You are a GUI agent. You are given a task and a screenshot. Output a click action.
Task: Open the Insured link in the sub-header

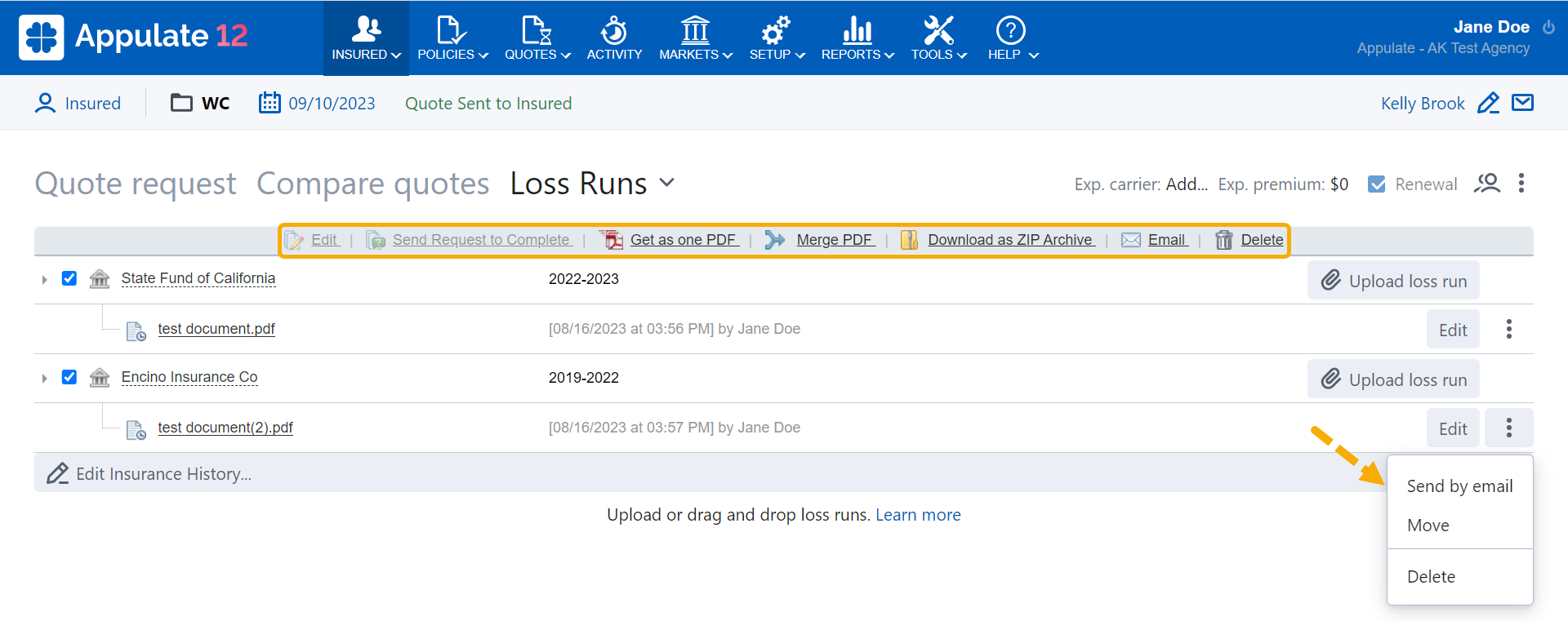pyautogui.click(x=93, y=104)
